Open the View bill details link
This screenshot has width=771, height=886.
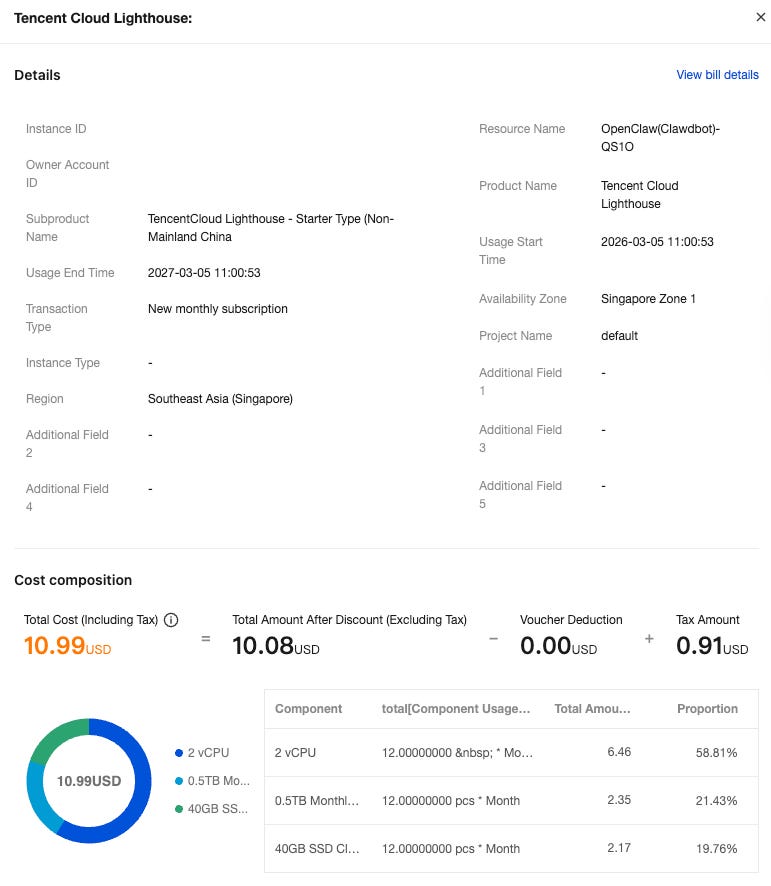coord(717,75)
